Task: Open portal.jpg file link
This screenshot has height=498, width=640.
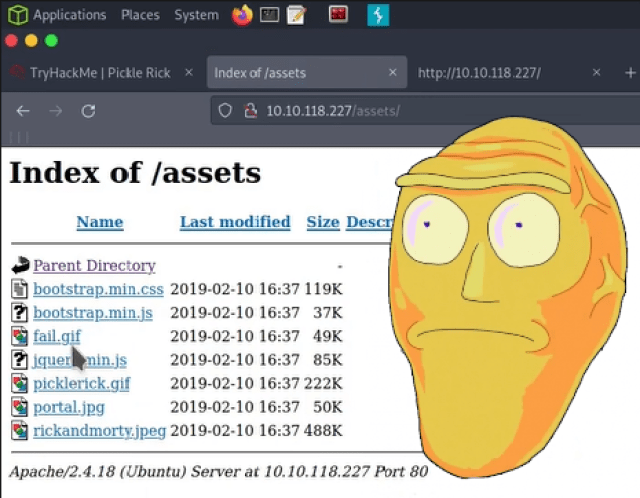Action: tap(69, 407)
